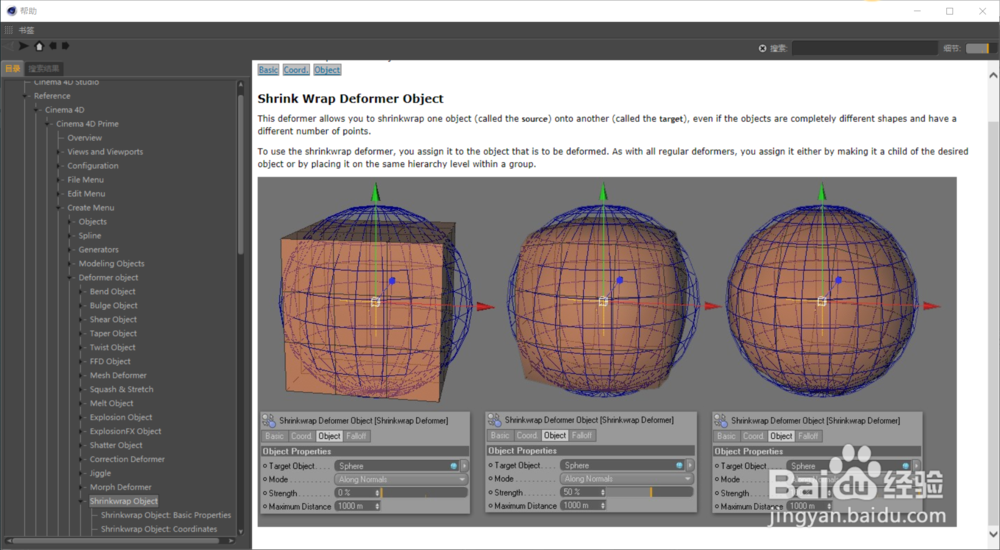Collapse the Cinema 4D tree node
Image resolution: width=1000 pixels, height=550 pixels.
pyautogui.click(x=37, y=110)
